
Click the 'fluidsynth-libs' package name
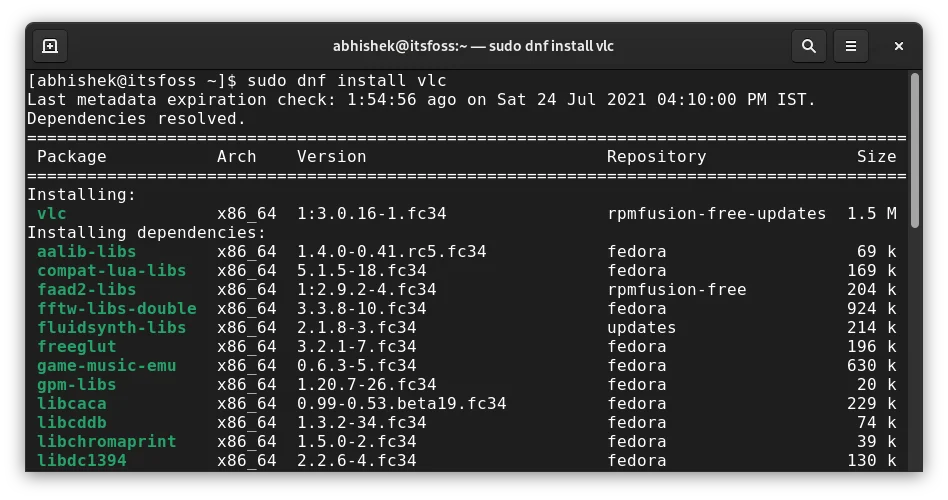click(x=111, y=328)
